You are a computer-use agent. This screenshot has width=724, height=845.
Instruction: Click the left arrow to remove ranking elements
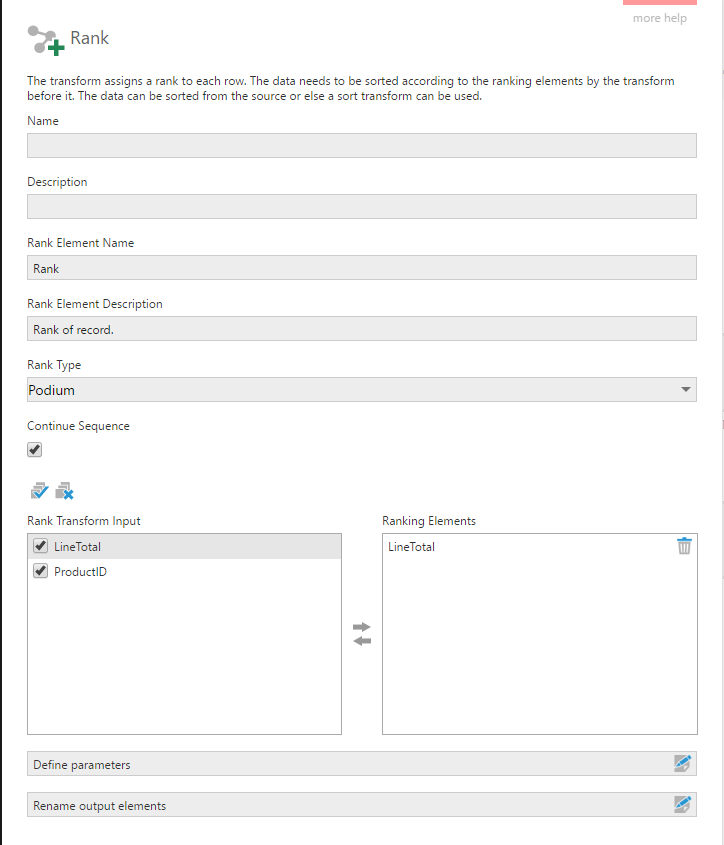tap(361, 641)
